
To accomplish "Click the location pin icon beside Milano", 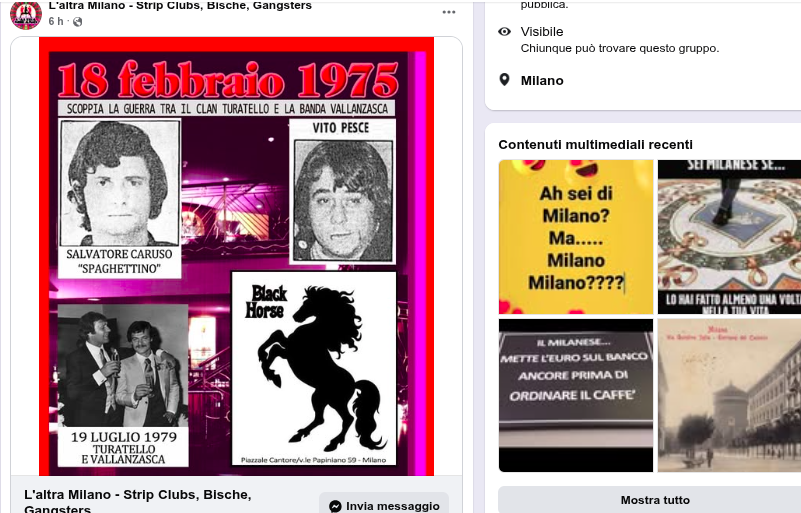I will pos(504,80).
